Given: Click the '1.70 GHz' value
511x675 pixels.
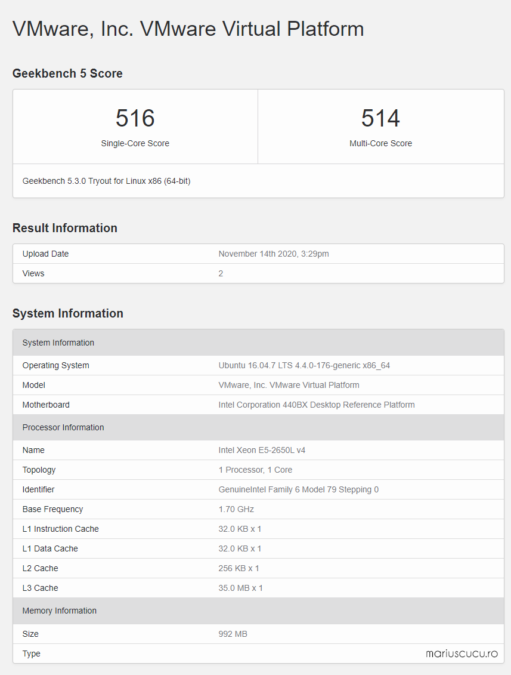Looking at the screenshot, I should tap(236, 509).
